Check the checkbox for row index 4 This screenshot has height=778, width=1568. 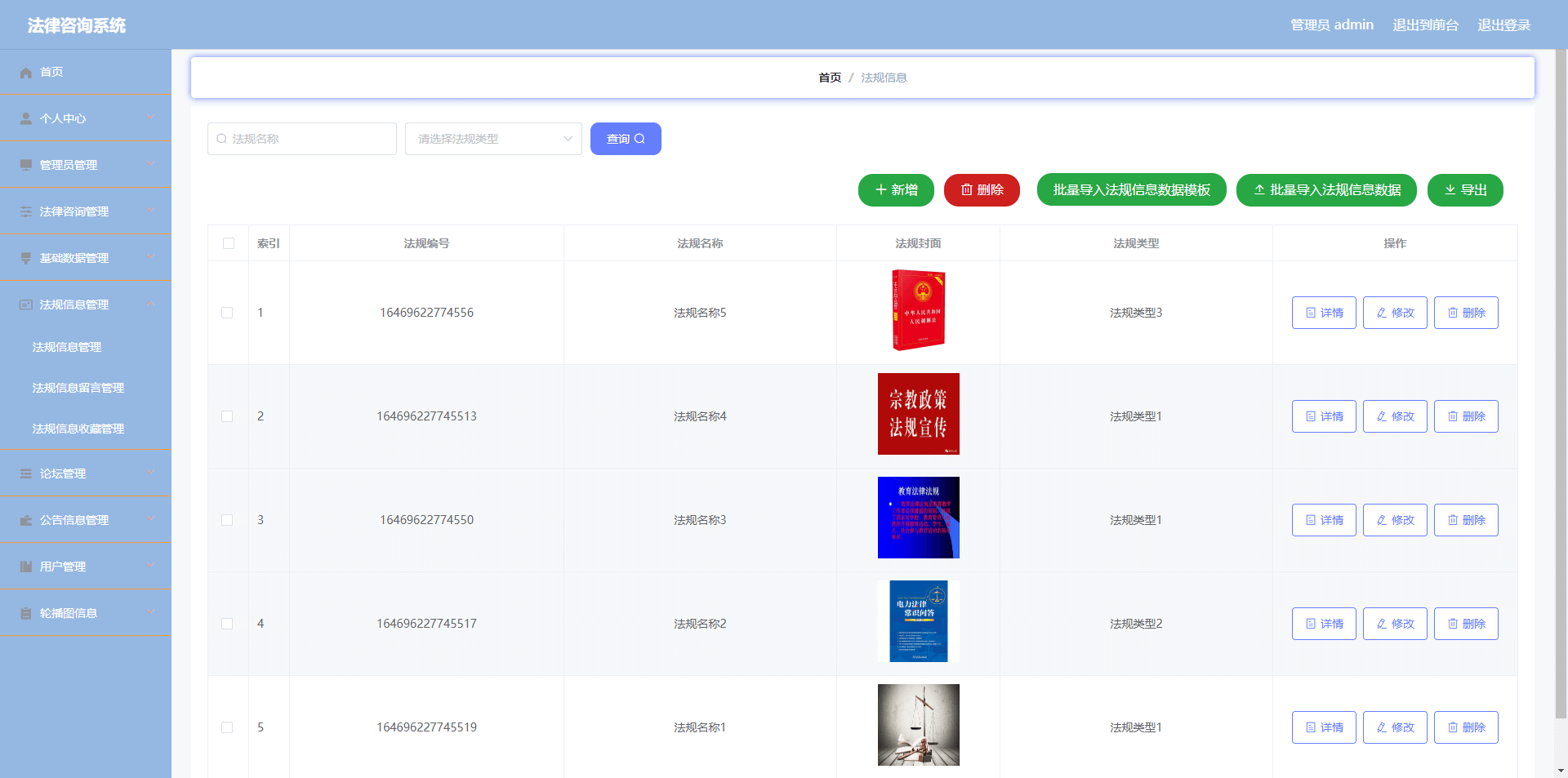227,624
